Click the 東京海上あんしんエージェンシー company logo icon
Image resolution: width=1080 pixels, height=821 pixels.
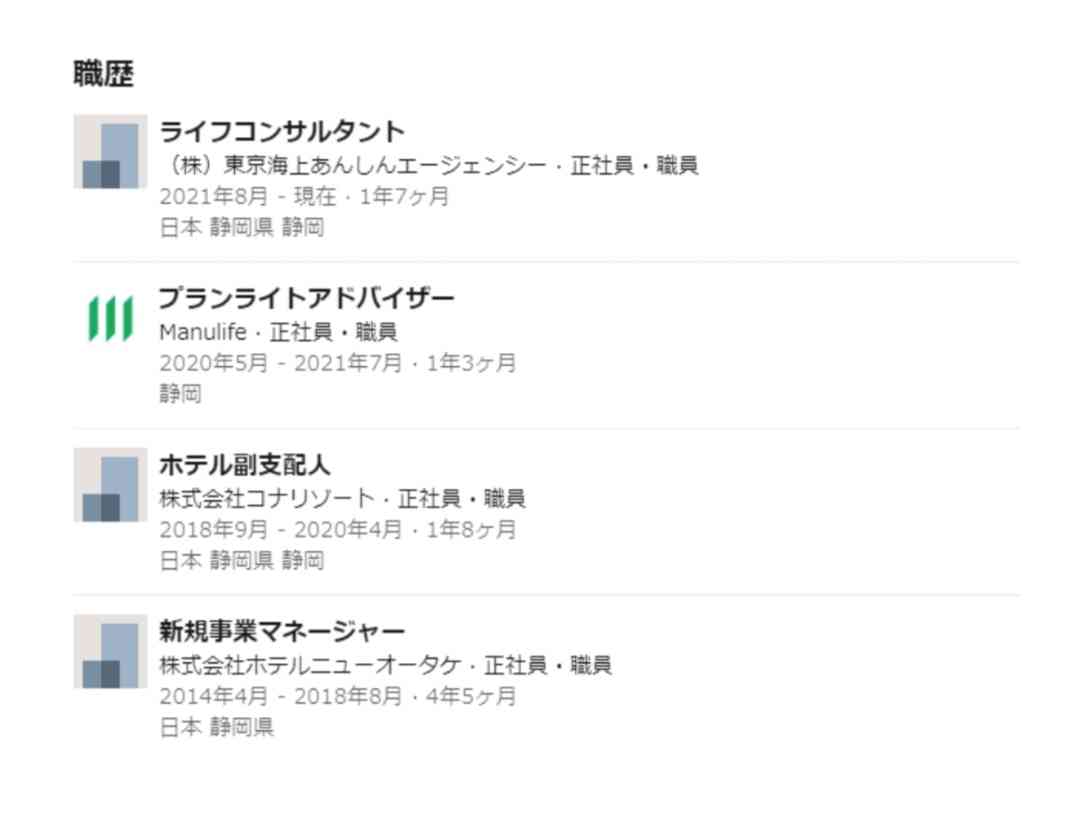tap(110, 152)
